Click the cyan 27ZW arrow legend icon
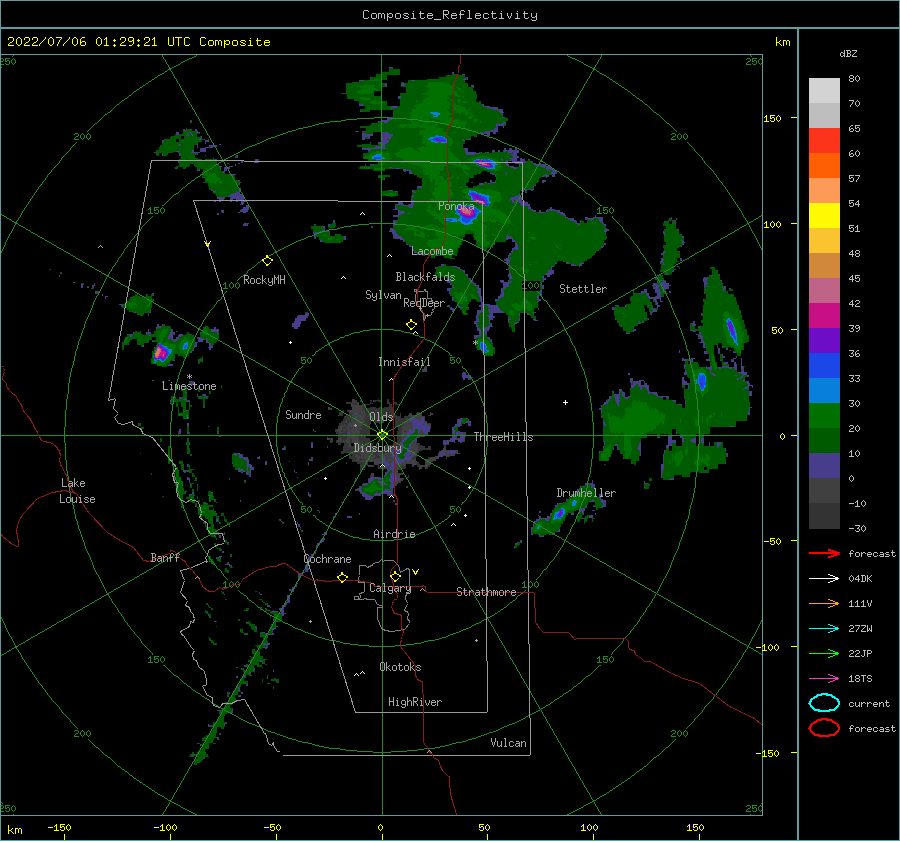Viewport: 900px width, 841px height. [x=824, y=629]
